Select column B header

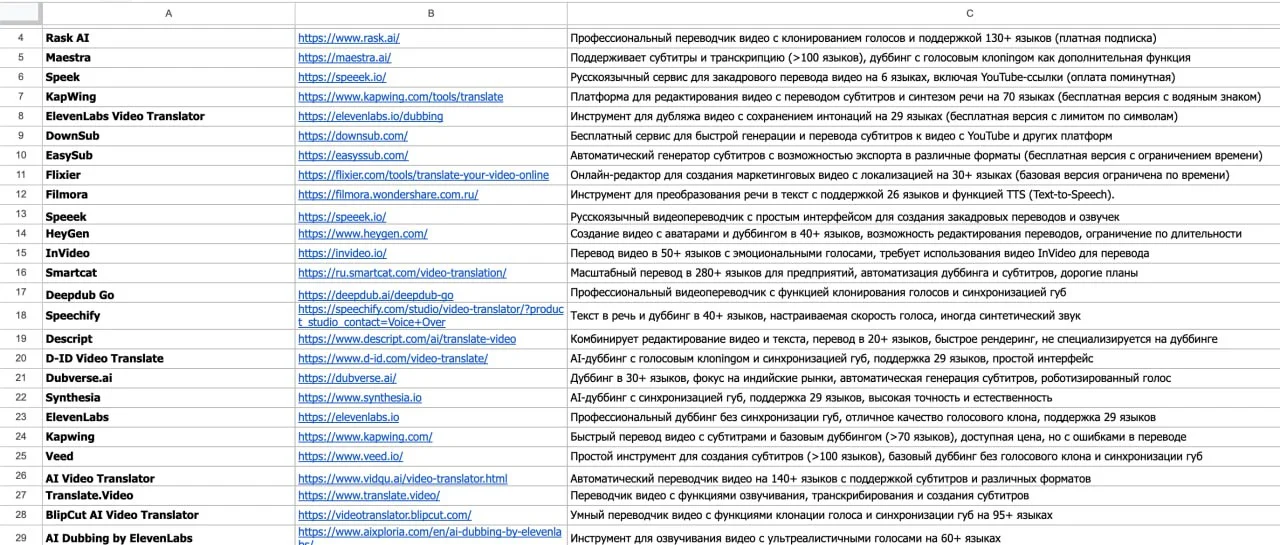tap(431, 13)
